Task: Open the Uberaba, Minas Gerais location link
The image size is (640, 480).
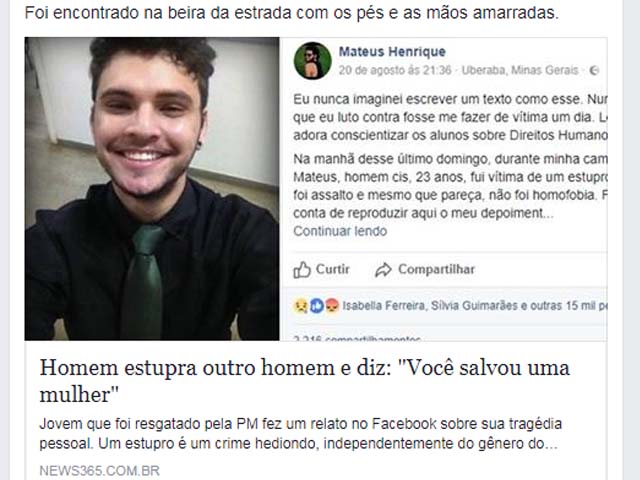Action: click(520, 70)
